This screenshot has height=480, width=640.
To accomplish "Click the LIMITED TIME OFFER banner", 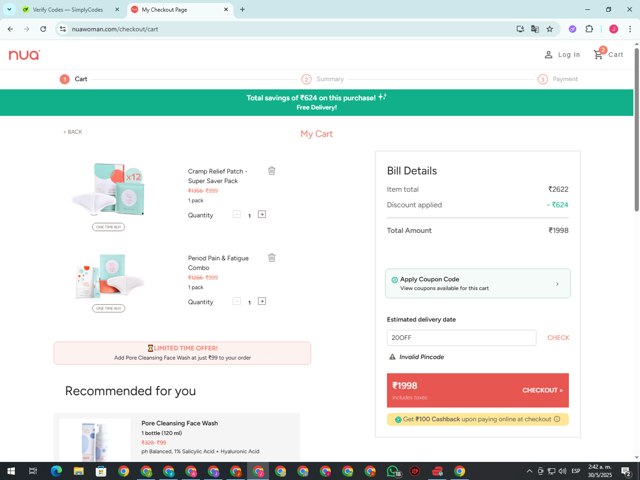I will click(x=182, y=353).
